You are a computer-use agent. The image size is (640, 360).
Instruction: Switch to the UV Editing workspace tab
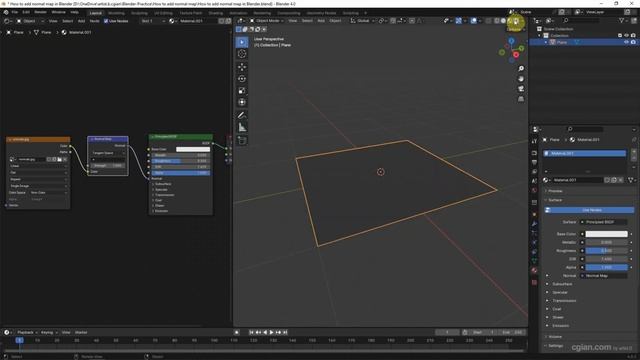(x=163, y=13)
